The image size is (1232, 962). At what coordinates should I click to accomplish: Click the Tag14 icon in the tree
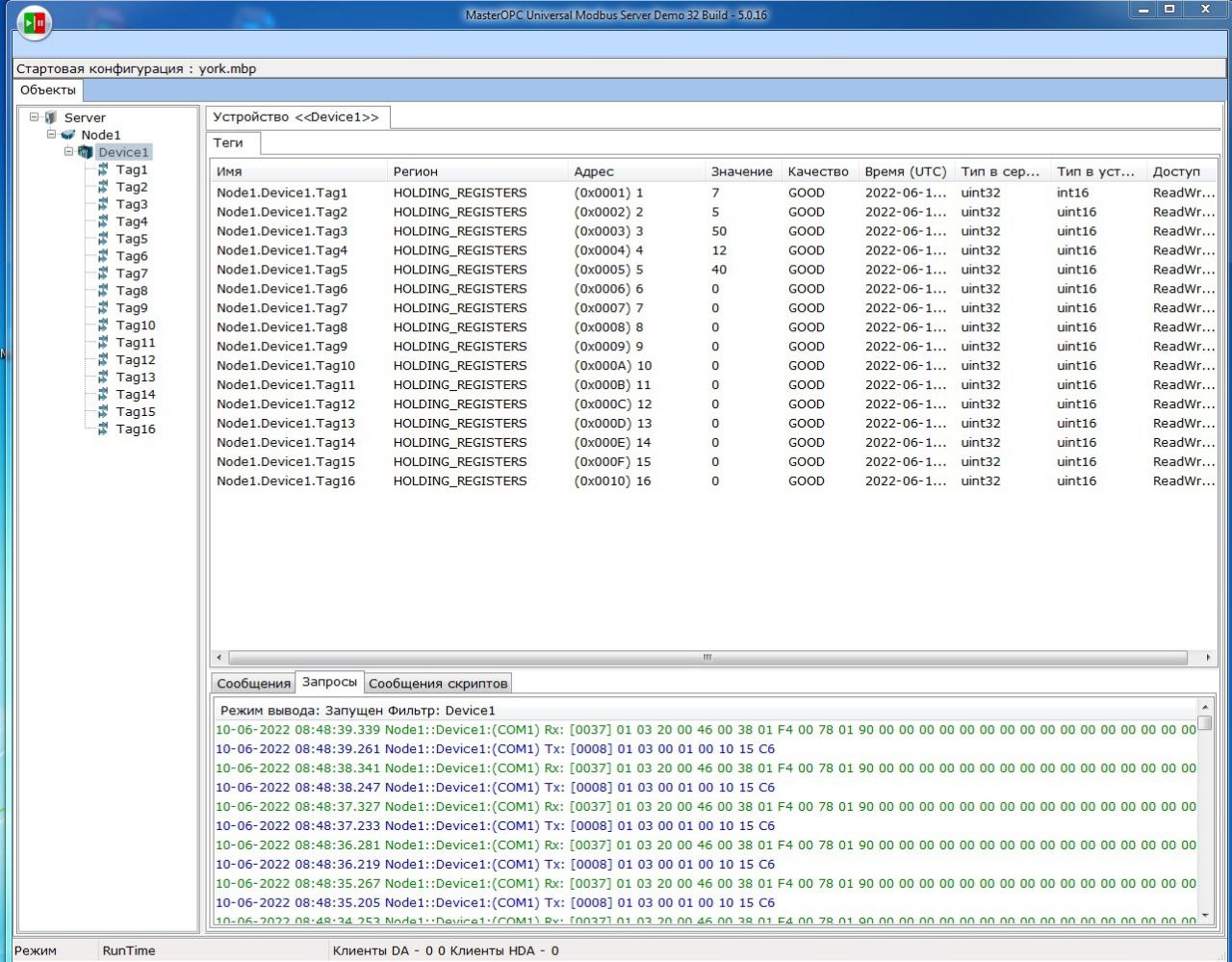point(103,395)
